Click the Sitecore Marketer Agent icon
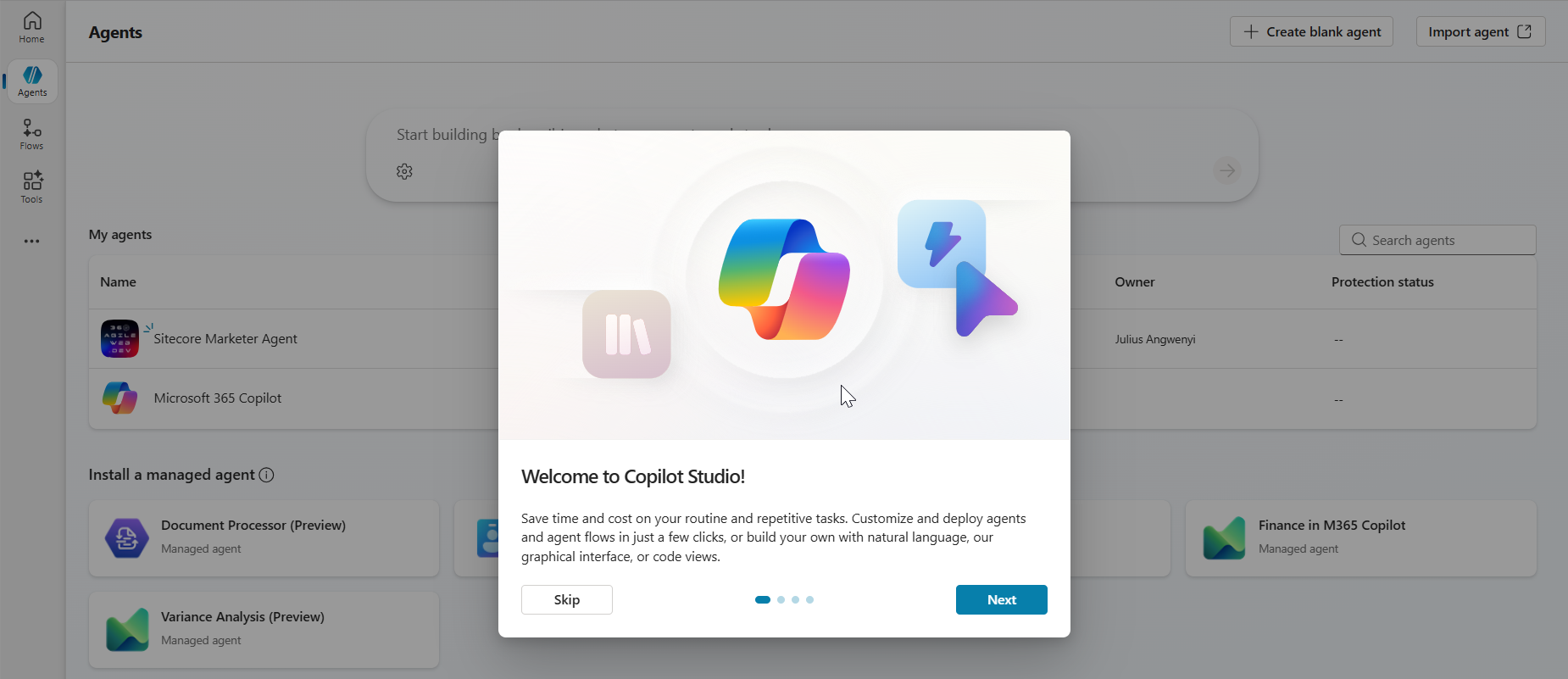Viewport: 1568px width, 679px height. pos(120,339)
